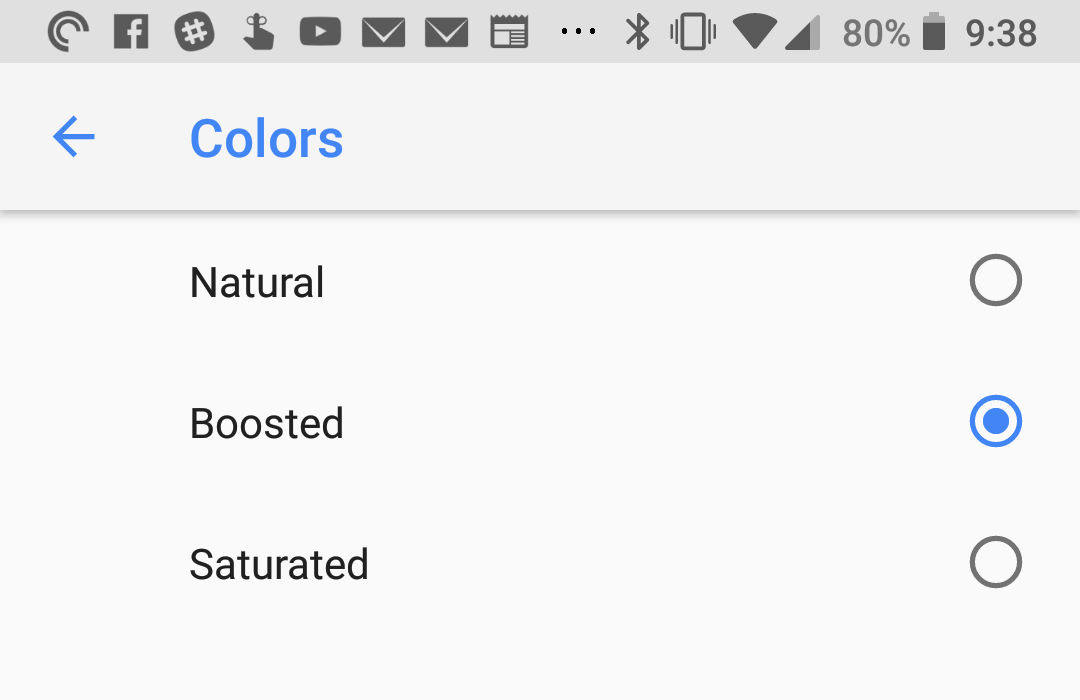Tap the battery icon in status bar

933,32
